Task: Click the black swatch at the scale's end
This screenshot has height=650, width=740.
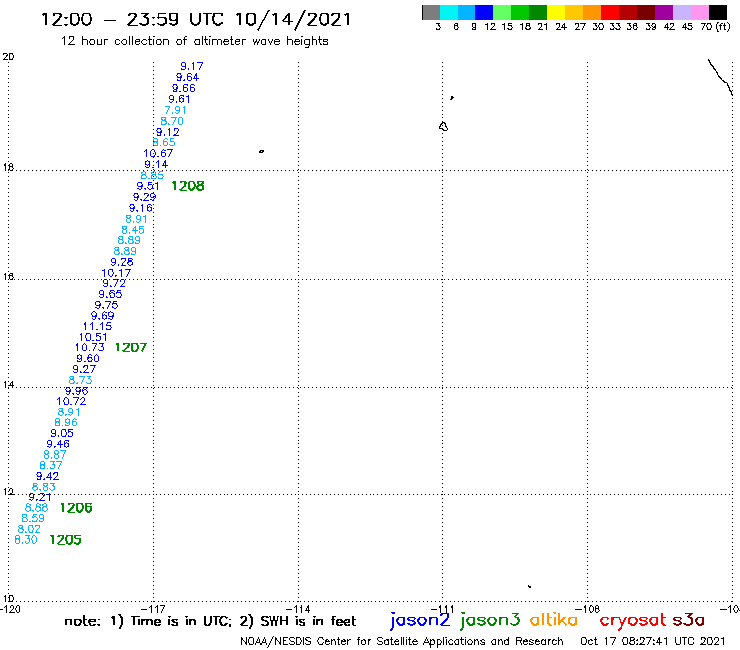Action: tap(717, 12)
